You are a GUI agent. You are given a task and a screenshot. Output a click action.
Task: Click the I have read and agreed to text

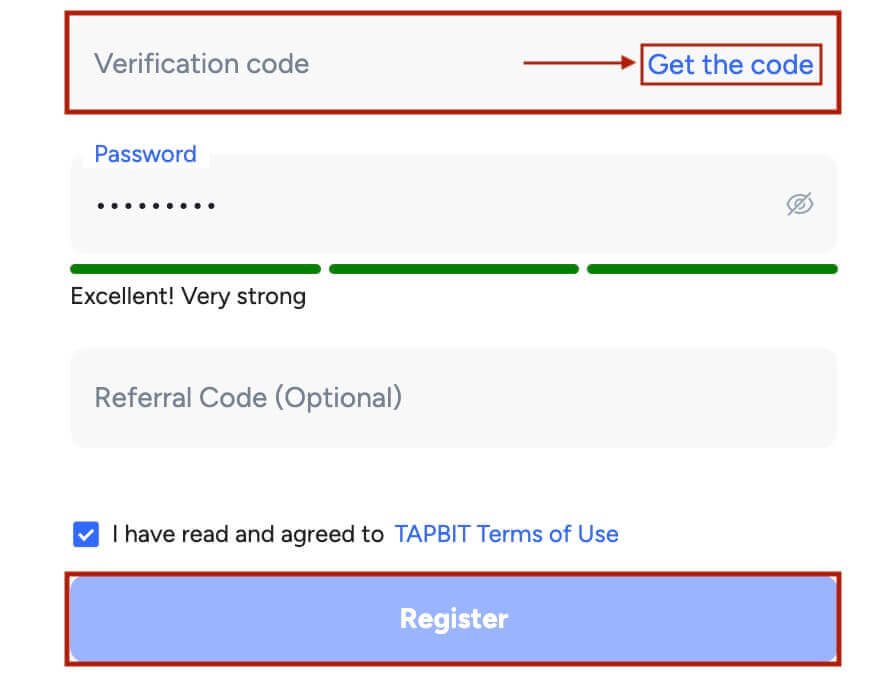click(248, 534)
